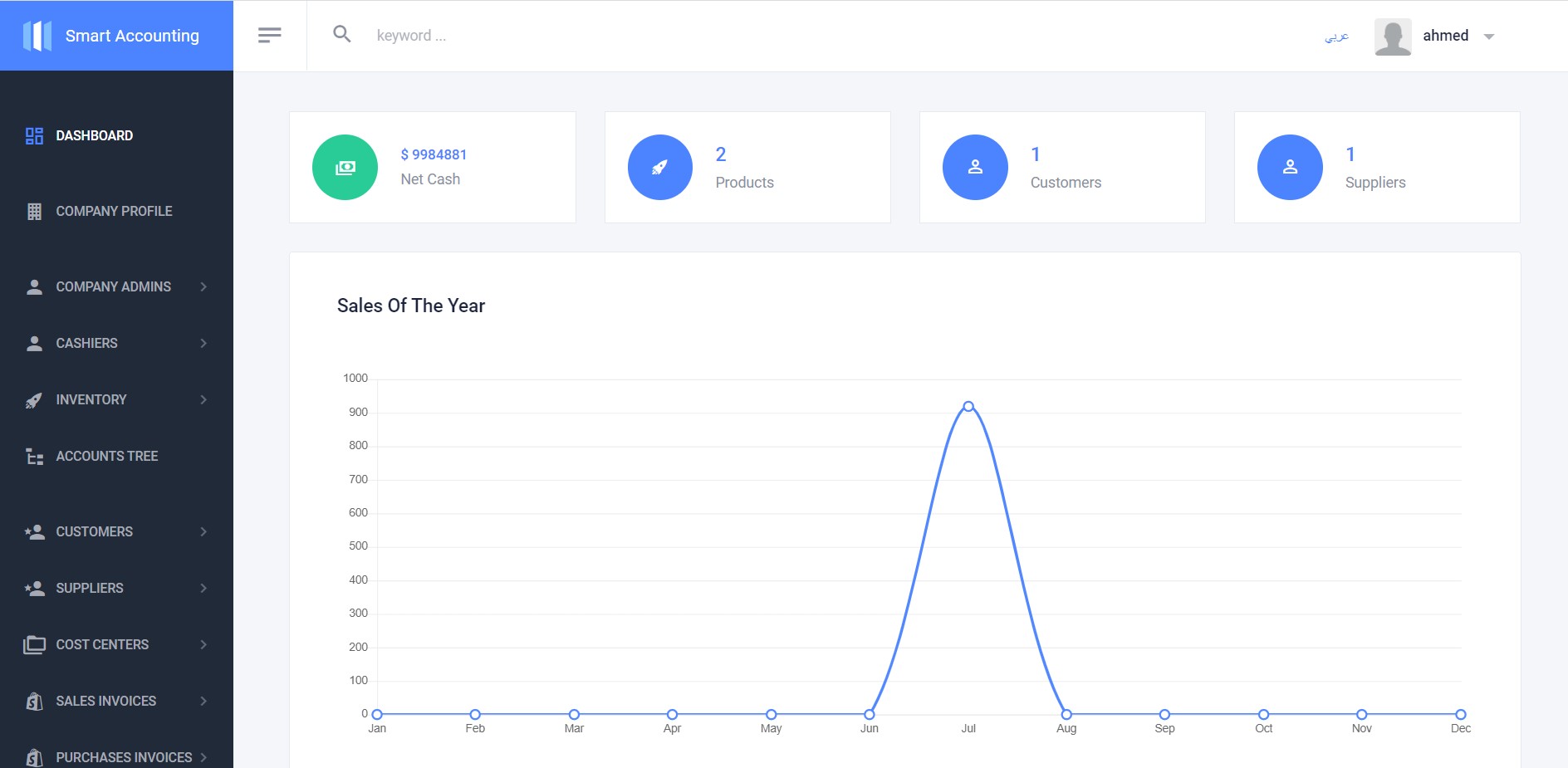Click the Suppliers person circle icon

coord(1290,167)
